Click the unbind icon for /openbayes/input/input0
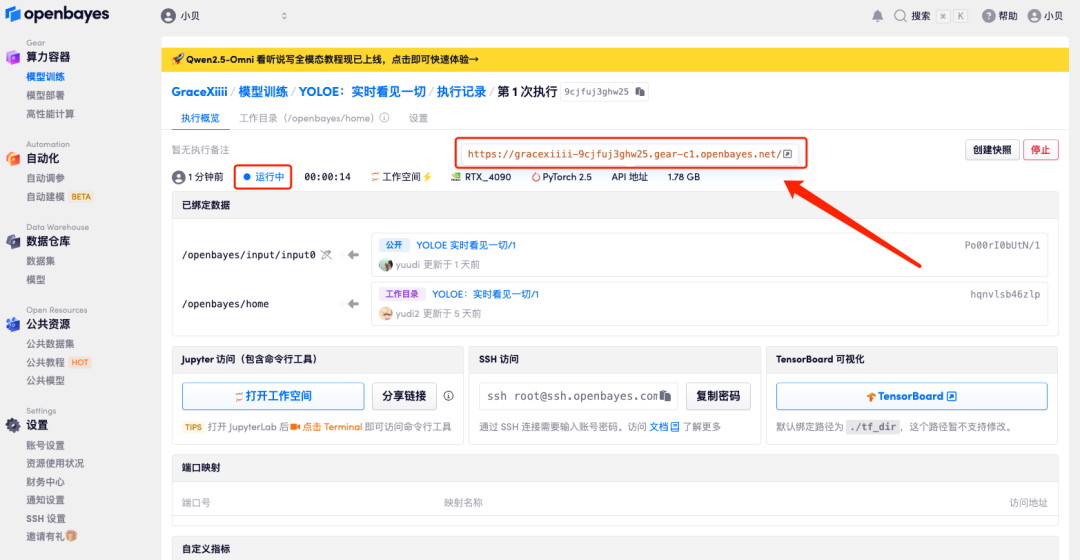The width and height of the screenshot is (1080, 560). click(x=326, y=255)
